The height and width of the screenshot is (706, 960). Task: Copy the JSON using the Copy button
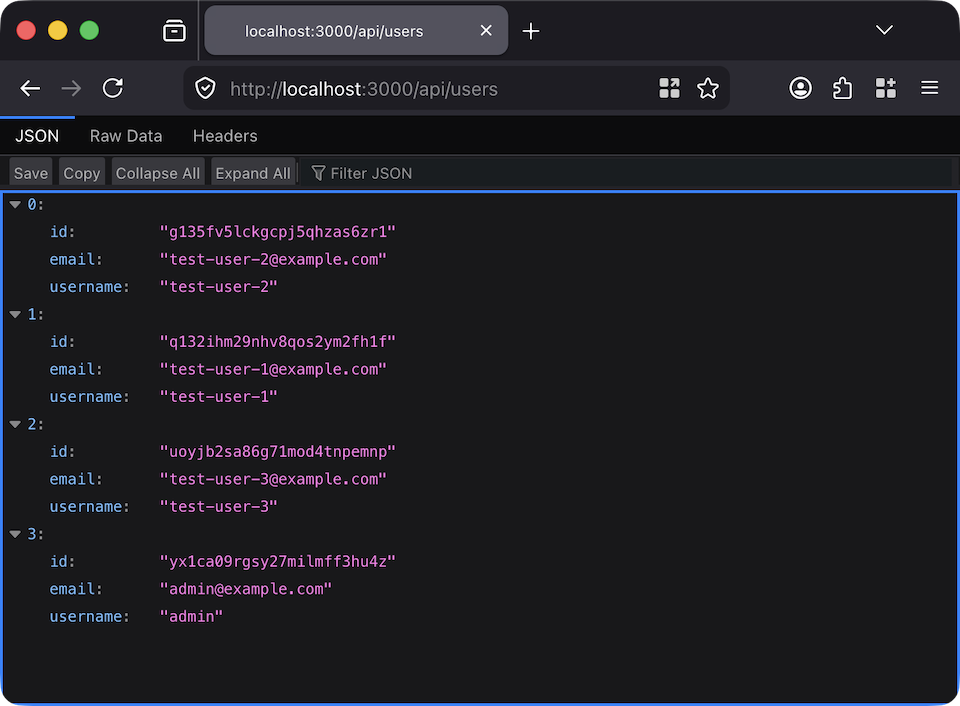(81, 172)
